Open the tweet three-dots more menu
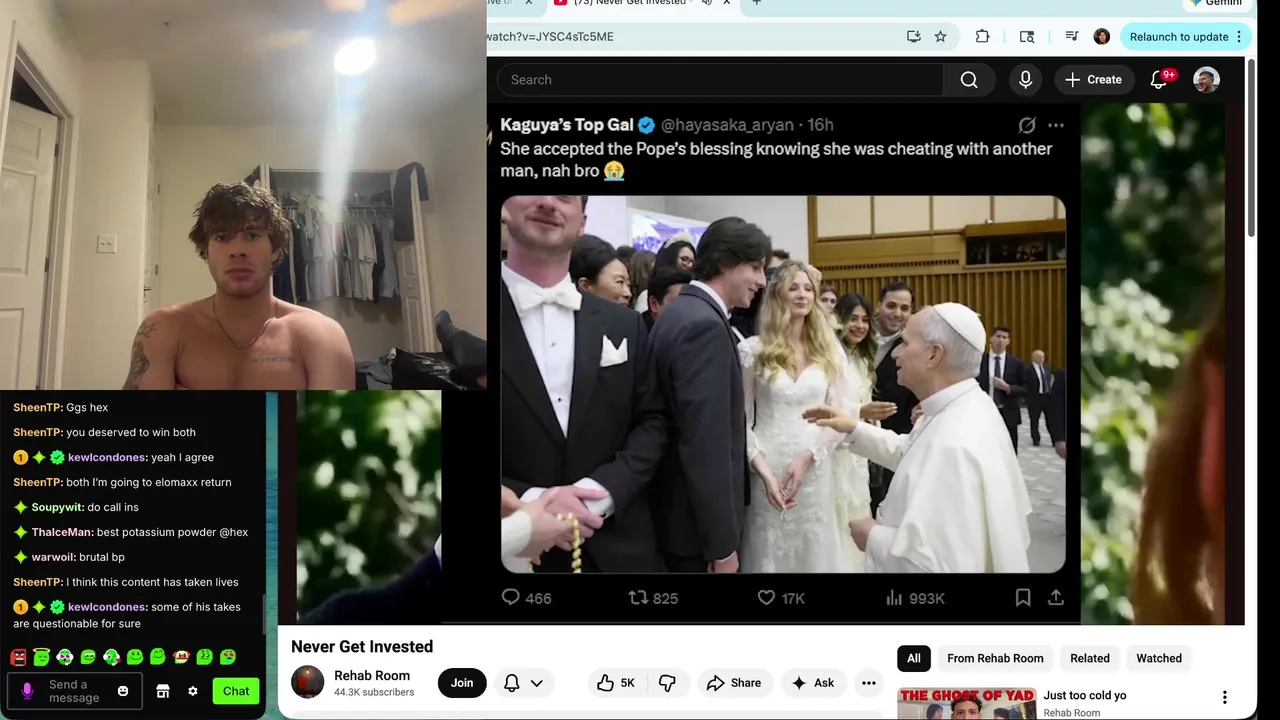 click(x=1056, y=125)
